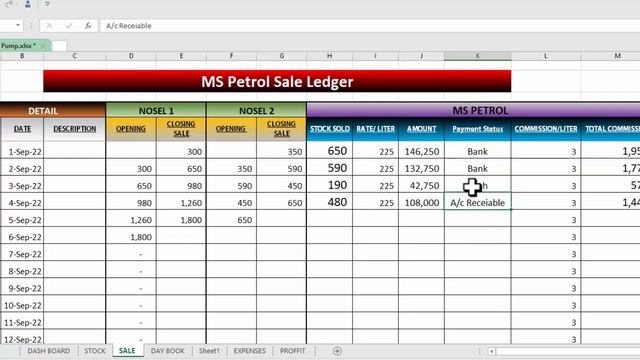Click the COMMISSION/LITER column heading
Viewport: 640px width, 360px height.
pyautogui.click(x=546, y=129)
